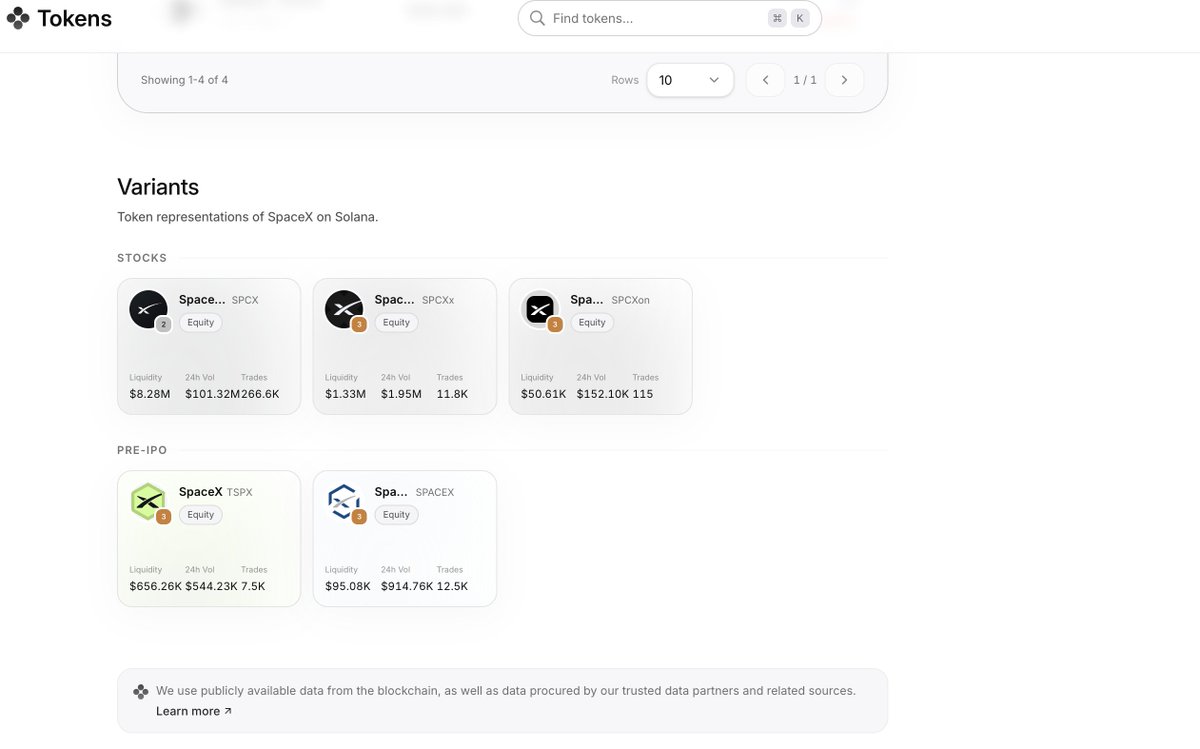Click the 1 / 1 page indicator
Viewport: 1200px width, 749px height.
(805, 80)
